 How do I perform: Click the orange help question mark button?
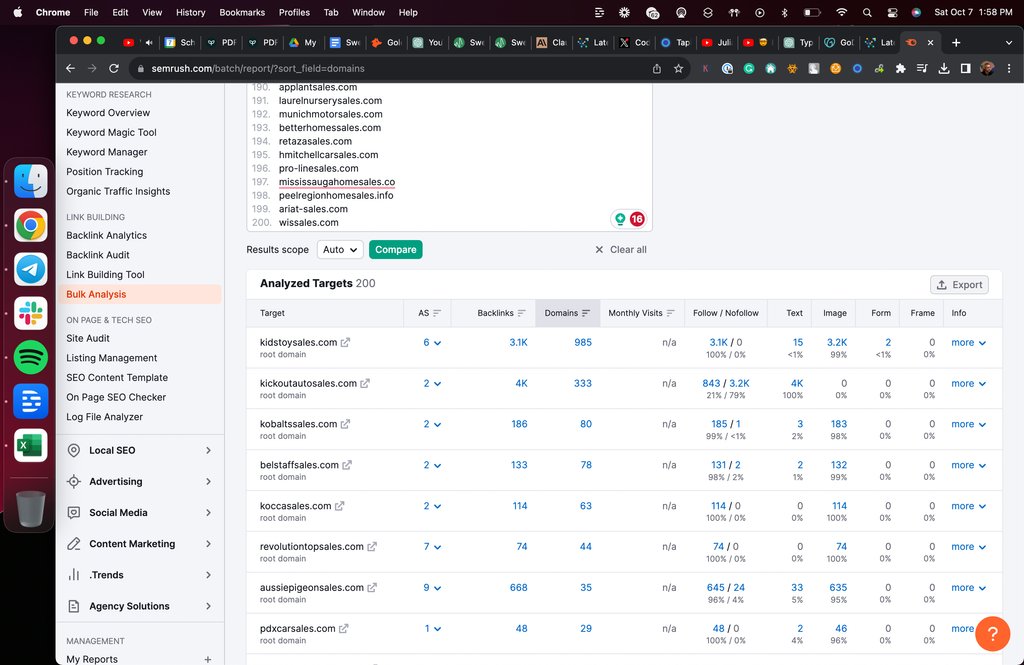click(x=992, y=633)
